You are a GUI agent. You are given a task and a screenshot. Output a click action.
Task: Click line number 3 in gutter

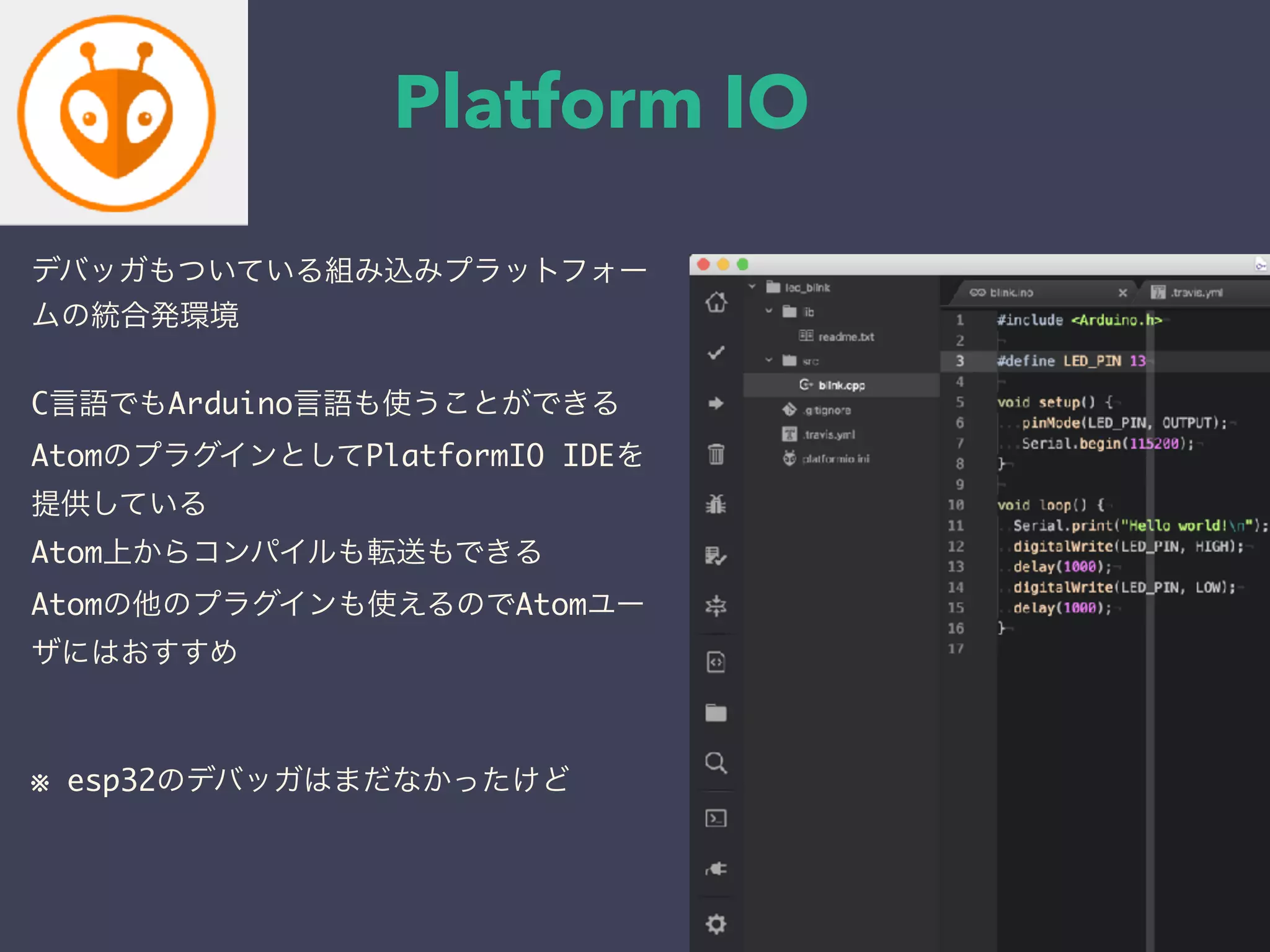pos(959,361)
